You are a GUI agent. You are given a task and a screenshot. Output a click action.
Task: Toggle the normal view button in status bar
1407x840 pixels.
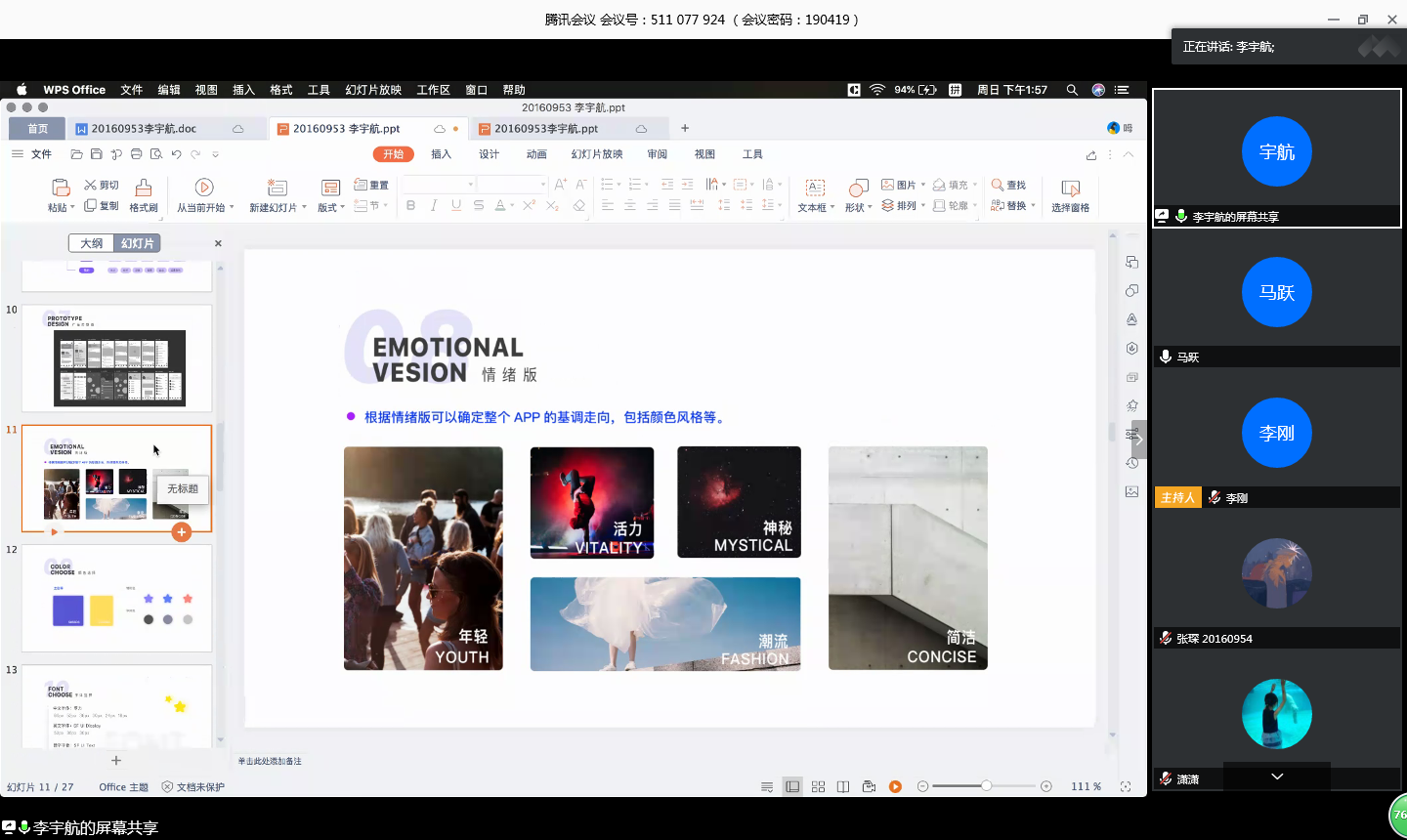[792, 786]
